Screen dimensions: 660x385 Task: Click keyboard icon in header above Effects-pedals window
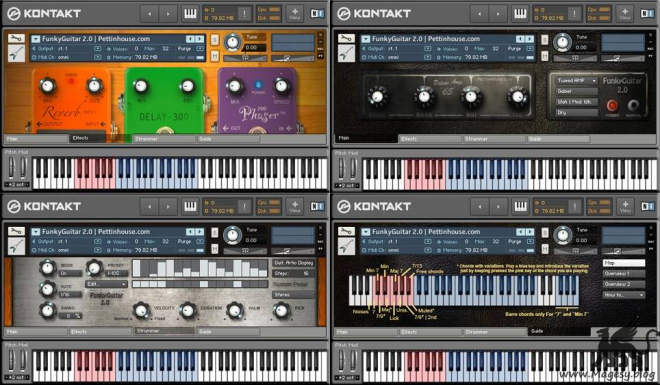pyautogui.click(x=190, y=14)
